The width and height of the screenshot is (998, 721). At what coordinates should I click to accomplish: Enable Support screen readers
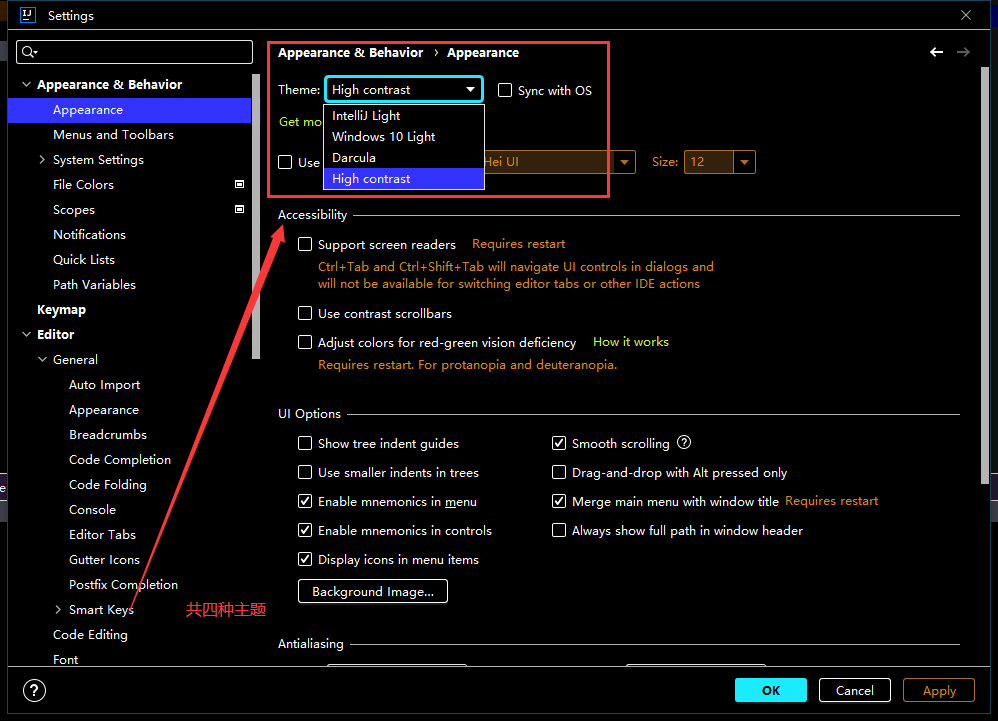[x=305, y=244]
